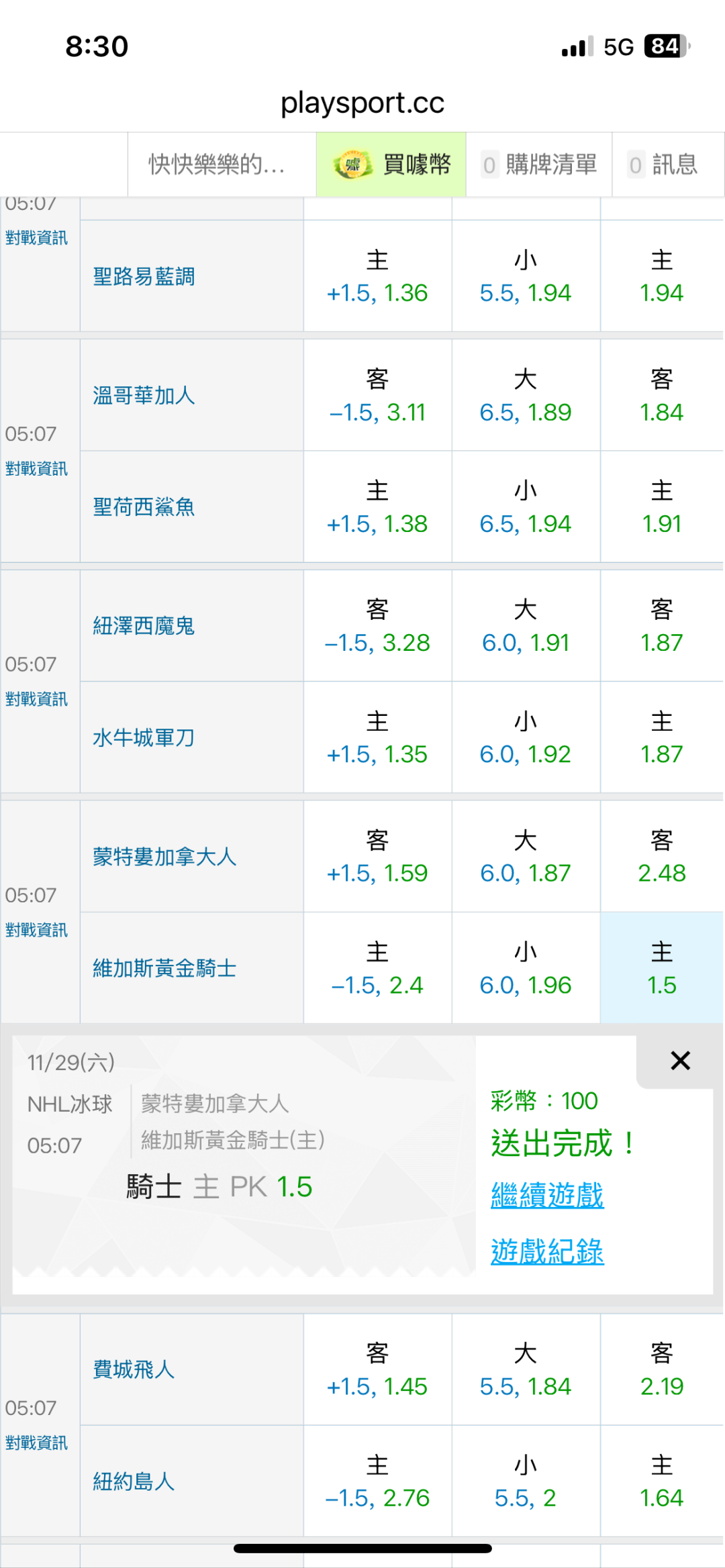Click the 繼續遊戲 link
Screen dimensions: 725x1568
point(547,1196)
